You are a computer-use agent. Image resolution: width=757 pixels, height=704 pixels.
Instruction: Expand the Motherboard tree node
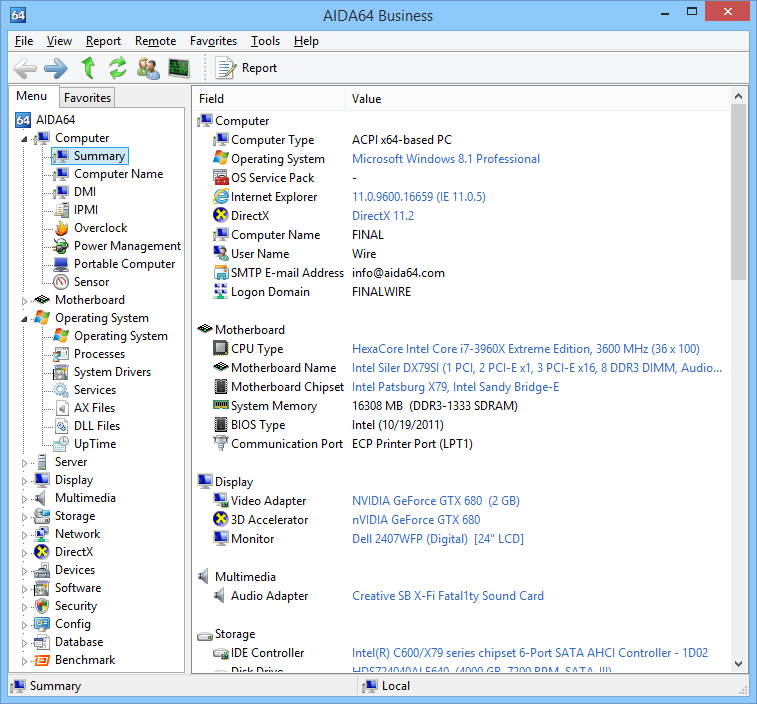pos(25,300)
